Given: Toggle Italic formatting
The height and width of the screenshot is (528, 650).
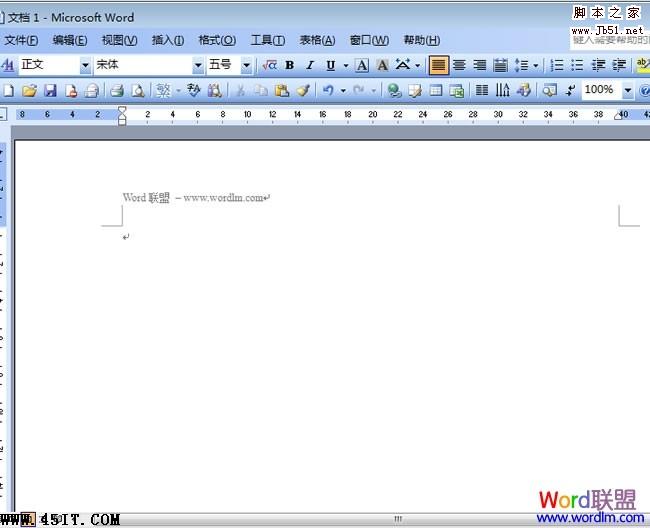Looking at the screenshot, I should coord(310,65).
